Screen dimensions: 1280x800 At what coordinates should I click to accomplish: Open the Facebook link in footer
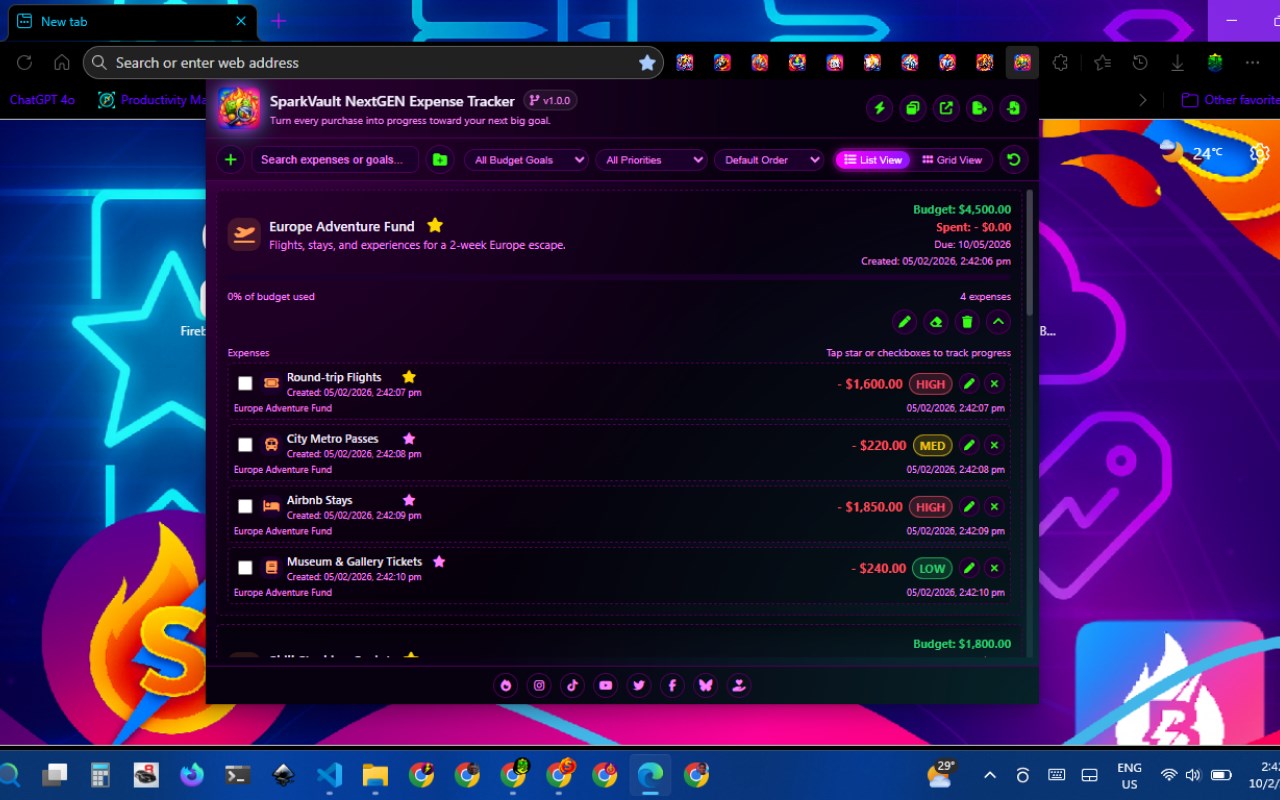click(x=672, y=685)
